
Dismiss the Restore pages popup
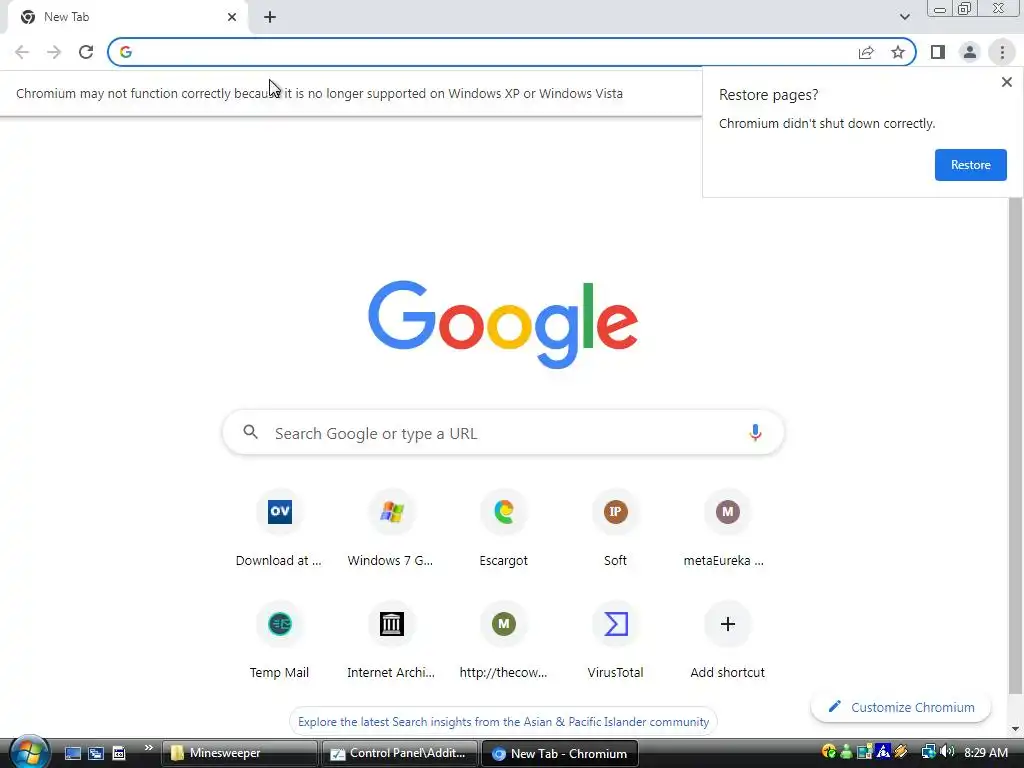pos(1006,82)
